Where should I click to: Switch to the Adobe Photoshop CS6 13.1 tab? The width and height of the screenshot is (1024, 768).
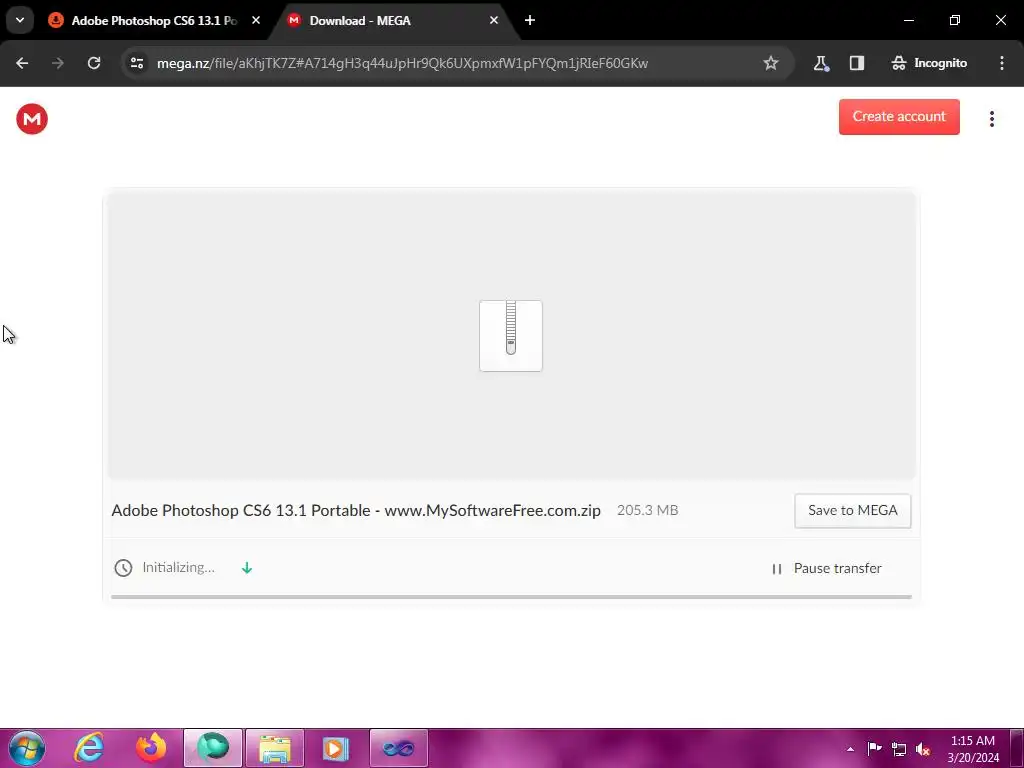pos(154,20)
